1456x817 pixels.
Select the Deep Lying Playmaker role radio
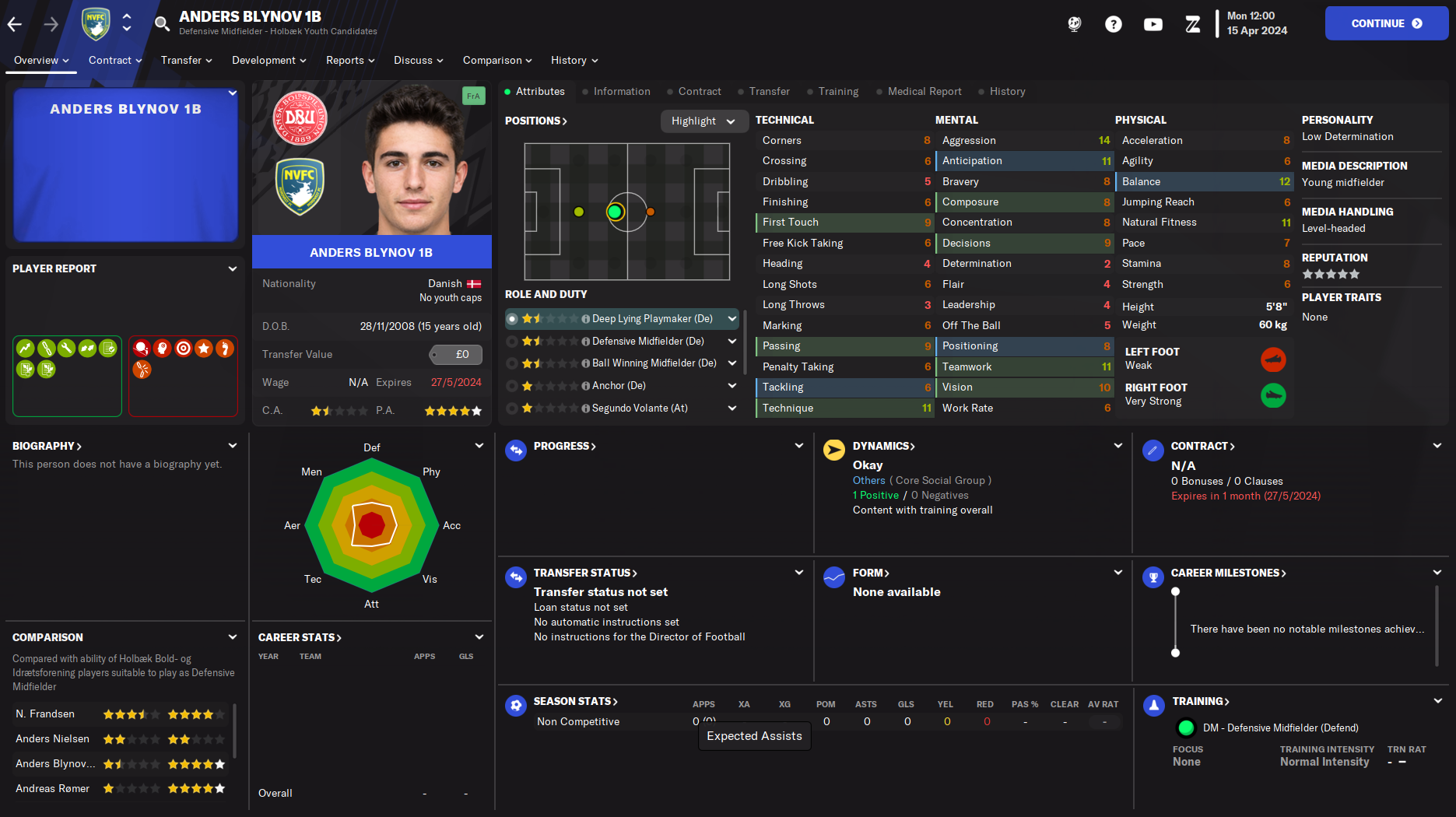(512, 319)
